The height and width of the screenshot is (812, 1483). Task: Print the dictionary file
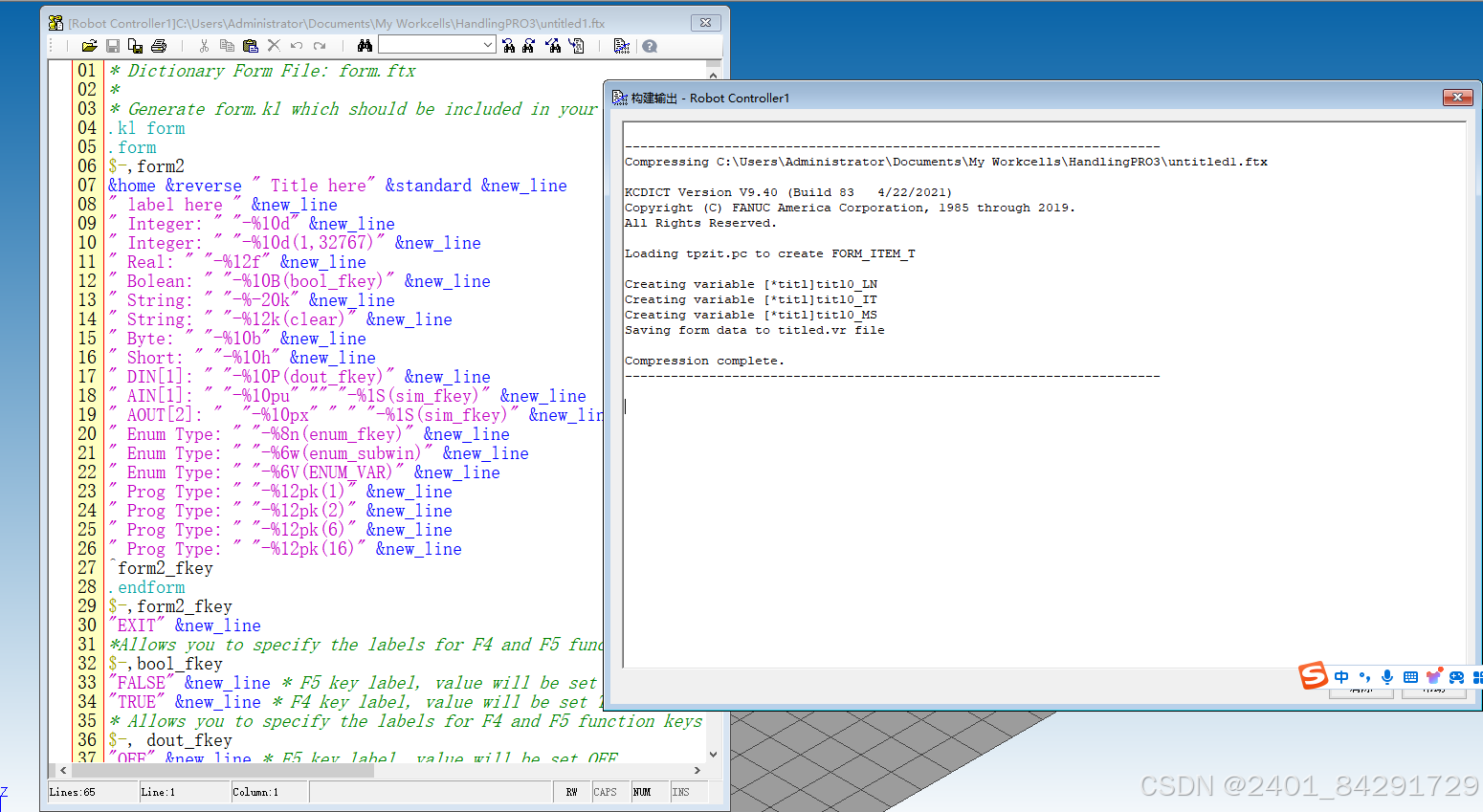point(159,46)
